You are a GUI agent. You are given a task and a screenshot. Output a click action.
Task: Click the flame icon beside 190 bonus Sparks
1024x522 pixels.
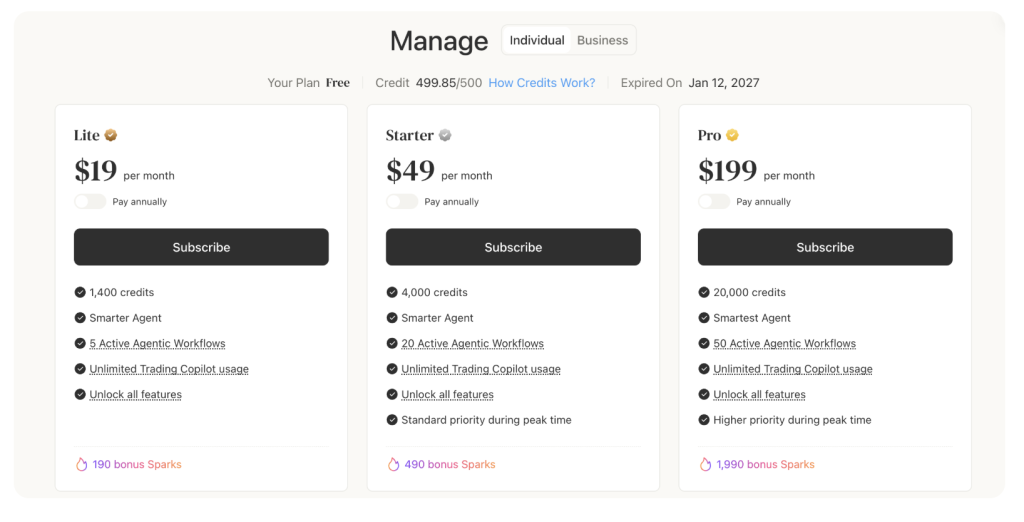(82, 464)
